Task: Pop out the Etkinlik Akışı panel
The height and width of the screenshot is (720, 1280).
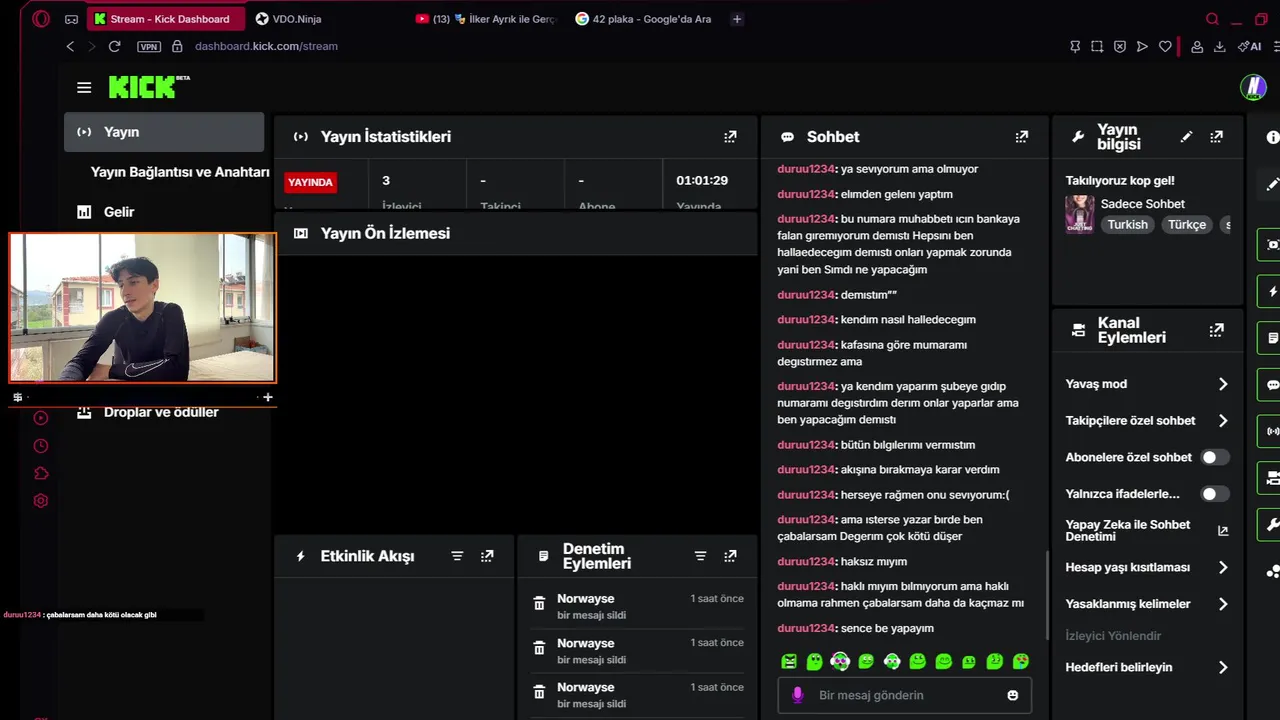Action: pyautogui.click(x=487, y=556)
